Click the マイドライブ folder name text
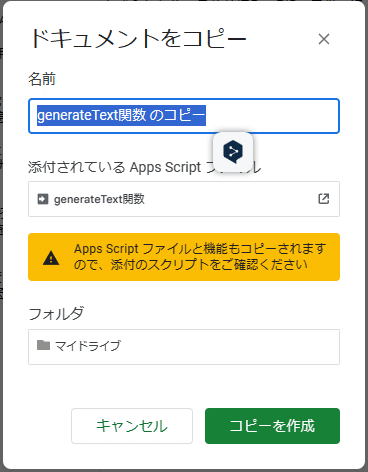The image size is (368, 472). pyautogui.click(x=88, y=346)
